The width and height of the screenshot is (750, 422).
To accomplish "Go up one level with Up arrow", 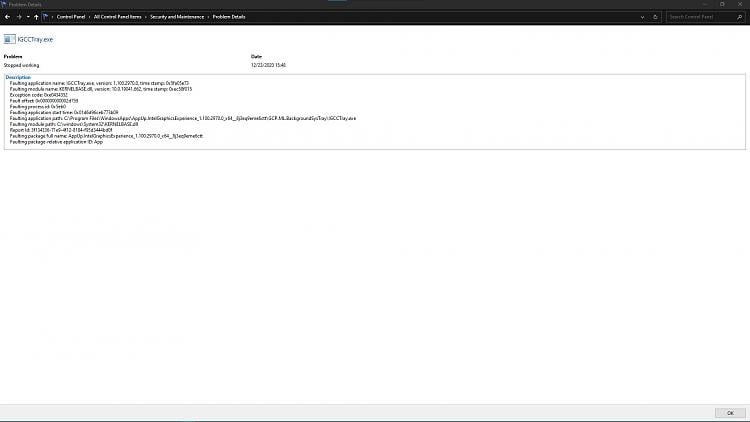I will (36, 17).
